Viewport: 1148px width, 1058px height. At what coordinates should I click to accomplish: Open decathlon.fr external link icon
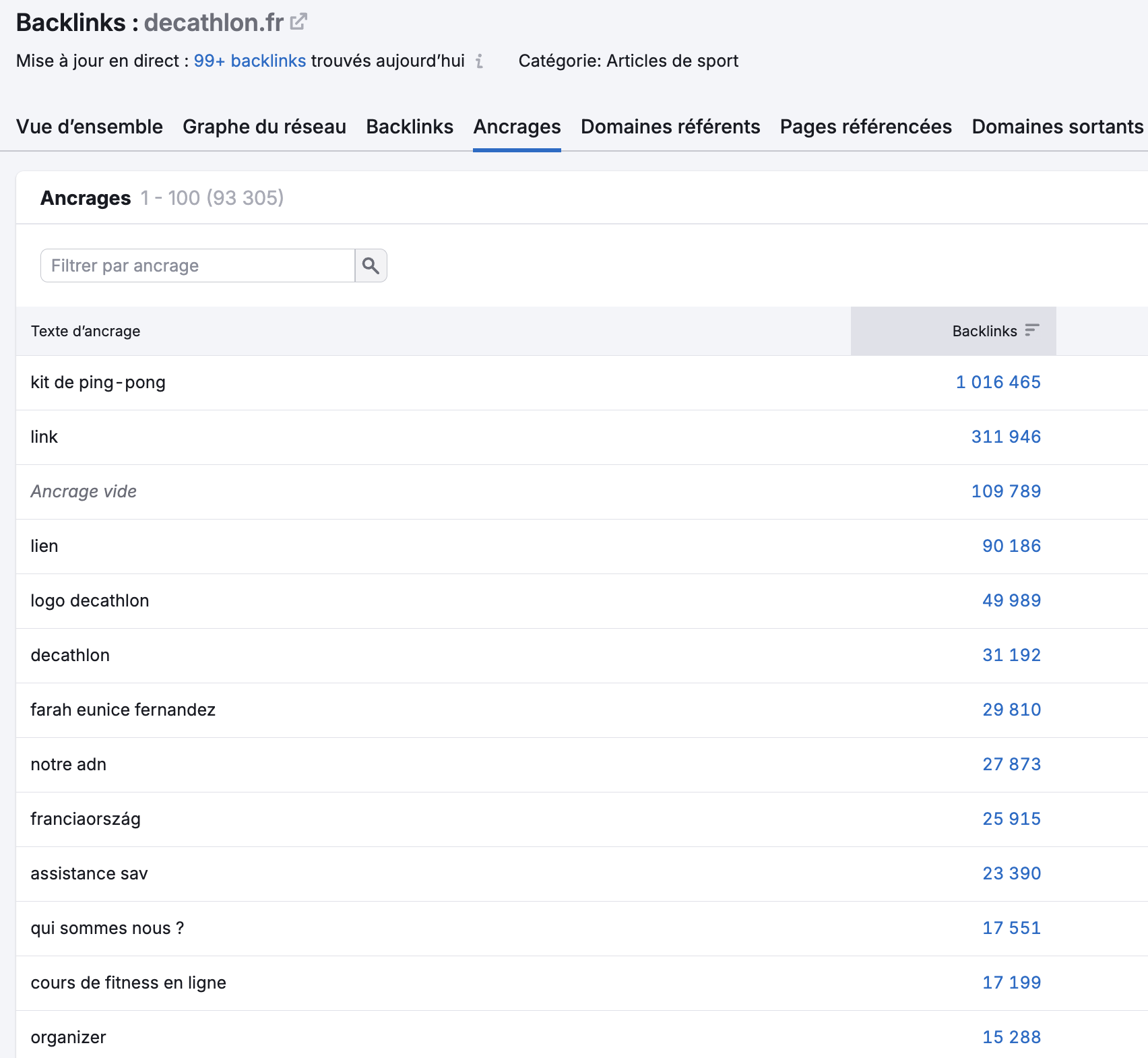(x=298, y=22)
